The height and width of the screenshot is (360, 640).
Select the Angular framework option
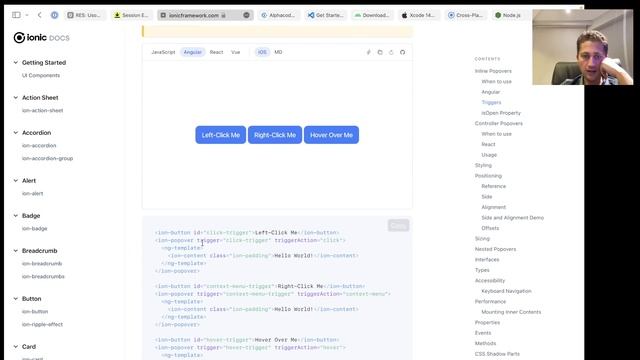(x=193, y=52)
